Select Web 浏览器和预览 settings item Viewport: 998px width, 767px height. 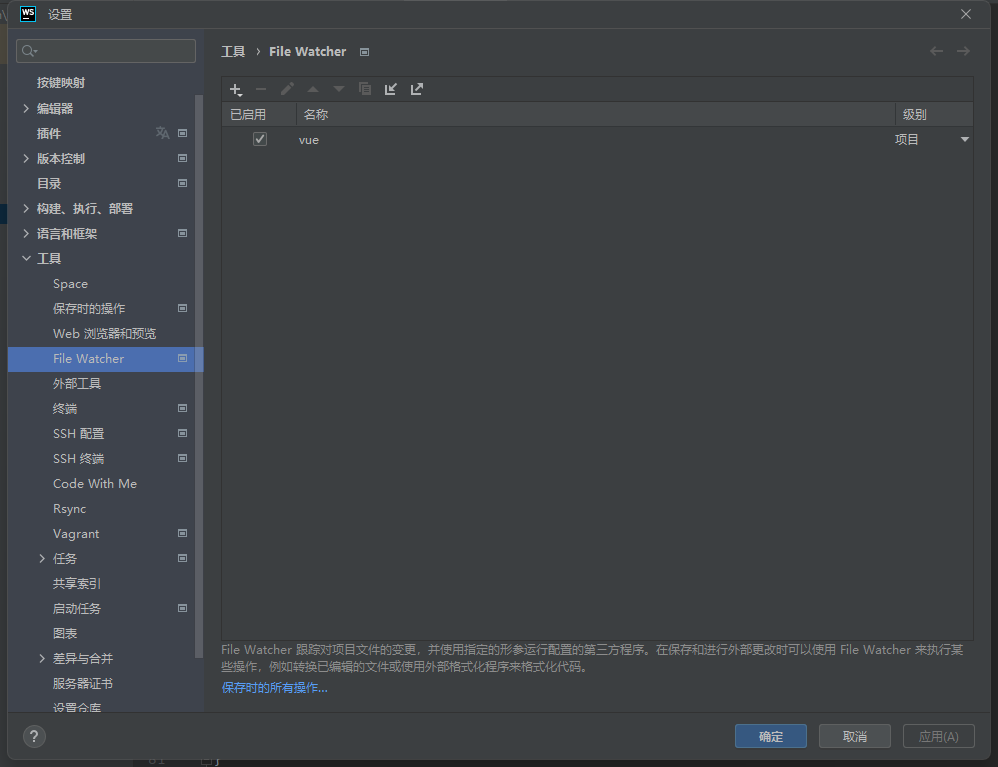coord(104,334)
